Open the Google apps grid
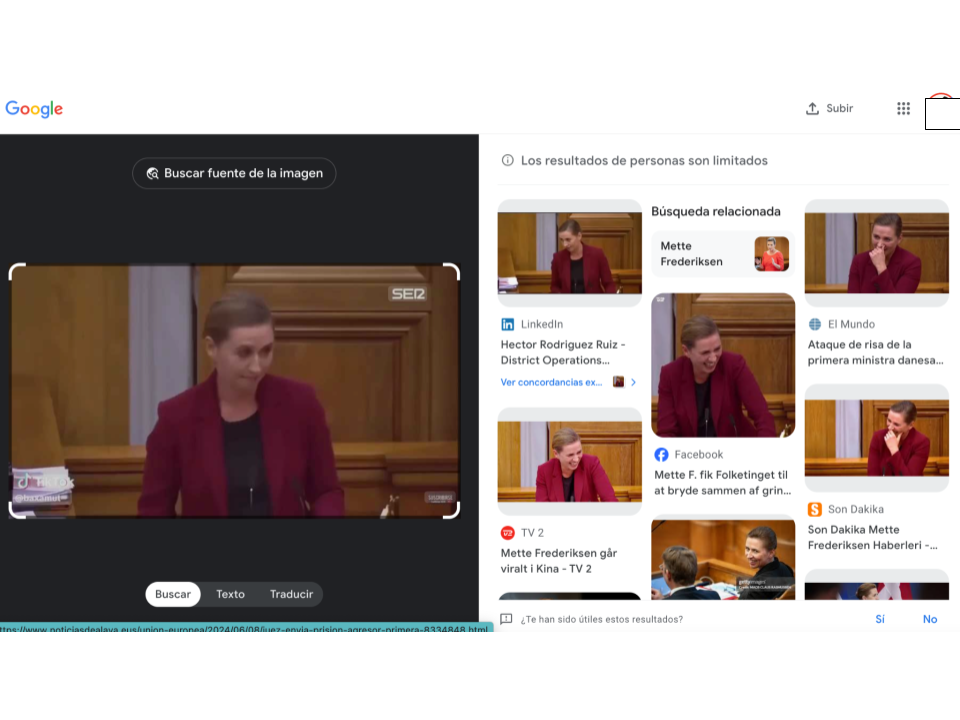Screen dimensions: 960x720 pos(903,109)
